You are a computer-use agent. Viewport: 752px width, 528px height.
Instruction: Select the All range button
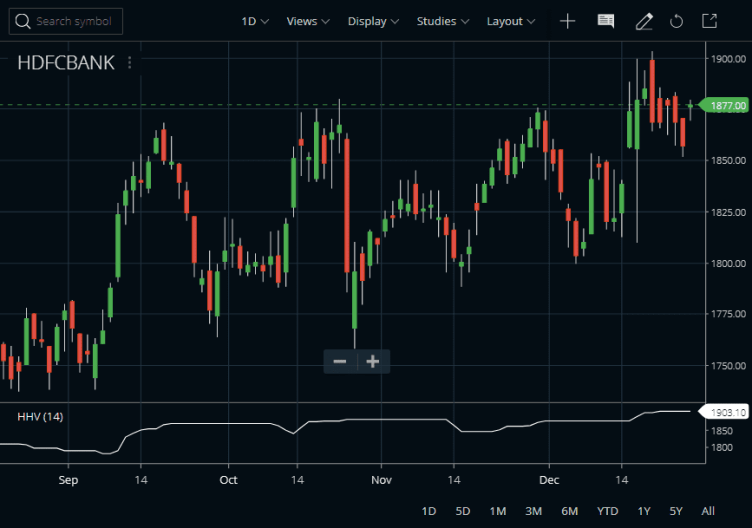(708, 511)
